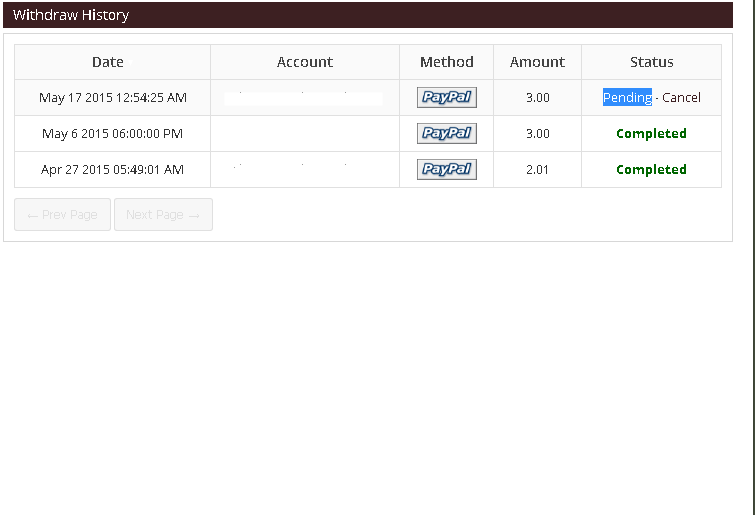
Task: Click the 2.01 amount cell
Action: point(537,170)
